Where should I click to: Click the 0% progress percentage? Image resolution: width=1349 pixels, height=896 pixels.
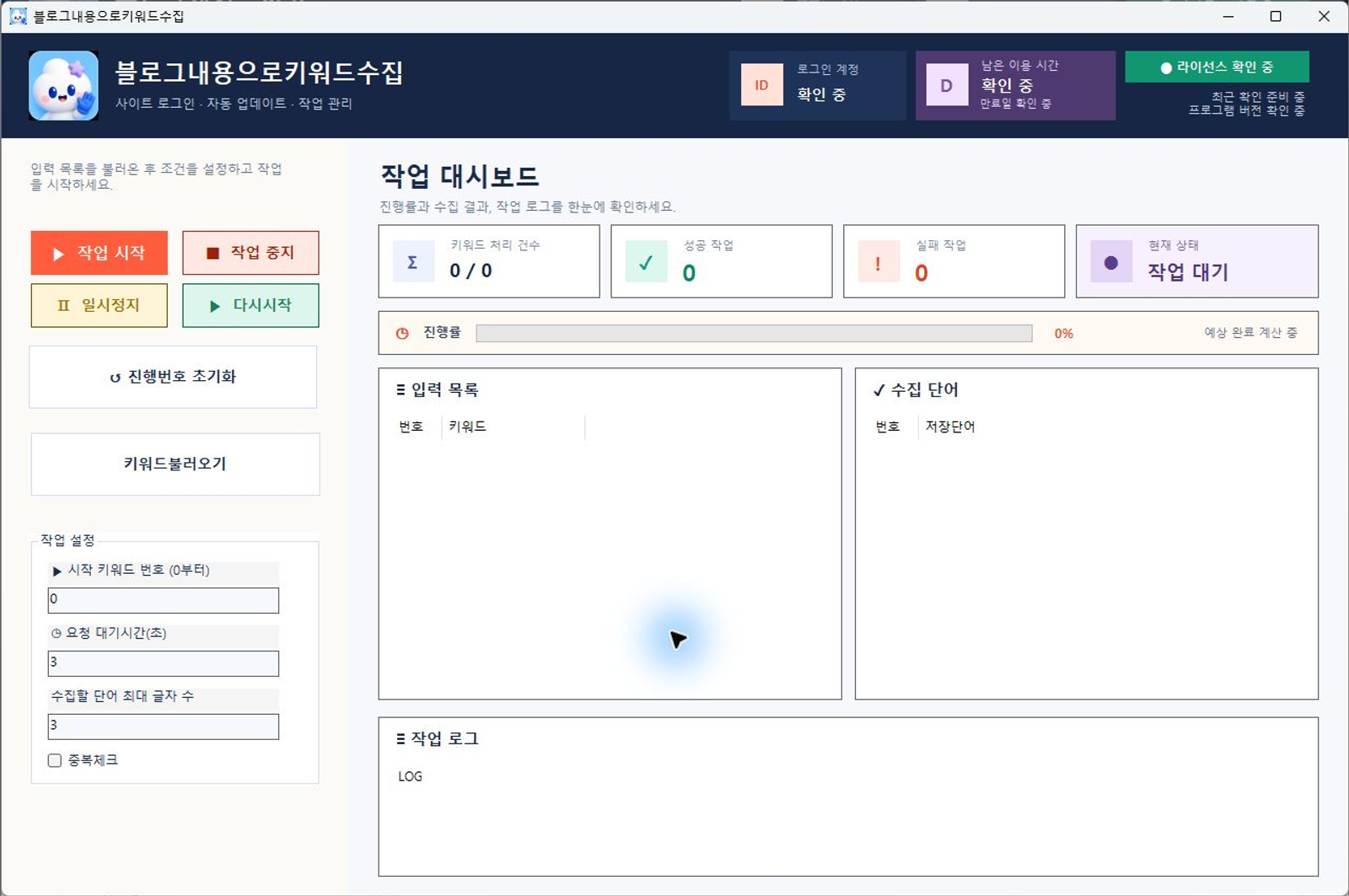1064,334
